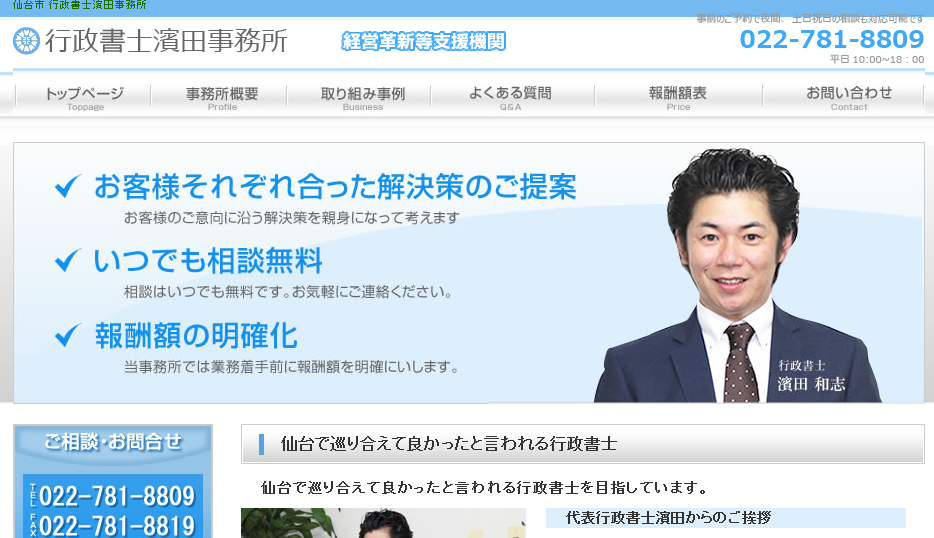Click the いつでも相談無料 headline

pyautogui.click(x=208, y=261)
